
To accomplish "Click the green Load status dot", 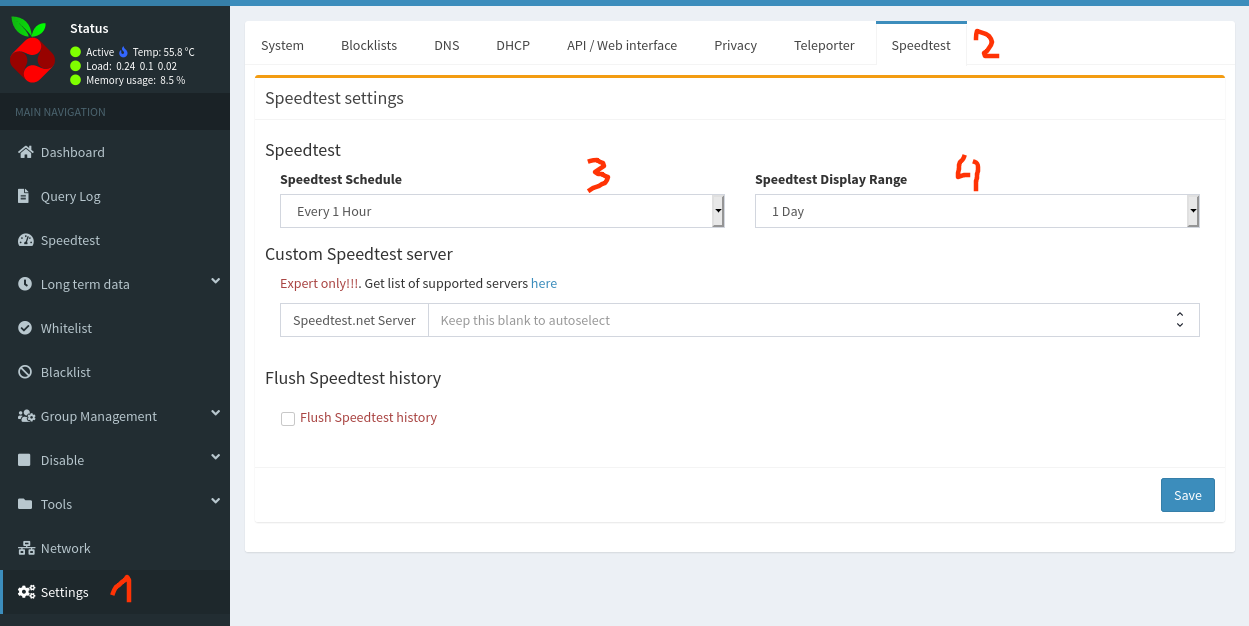I will (x=75, y=66).
